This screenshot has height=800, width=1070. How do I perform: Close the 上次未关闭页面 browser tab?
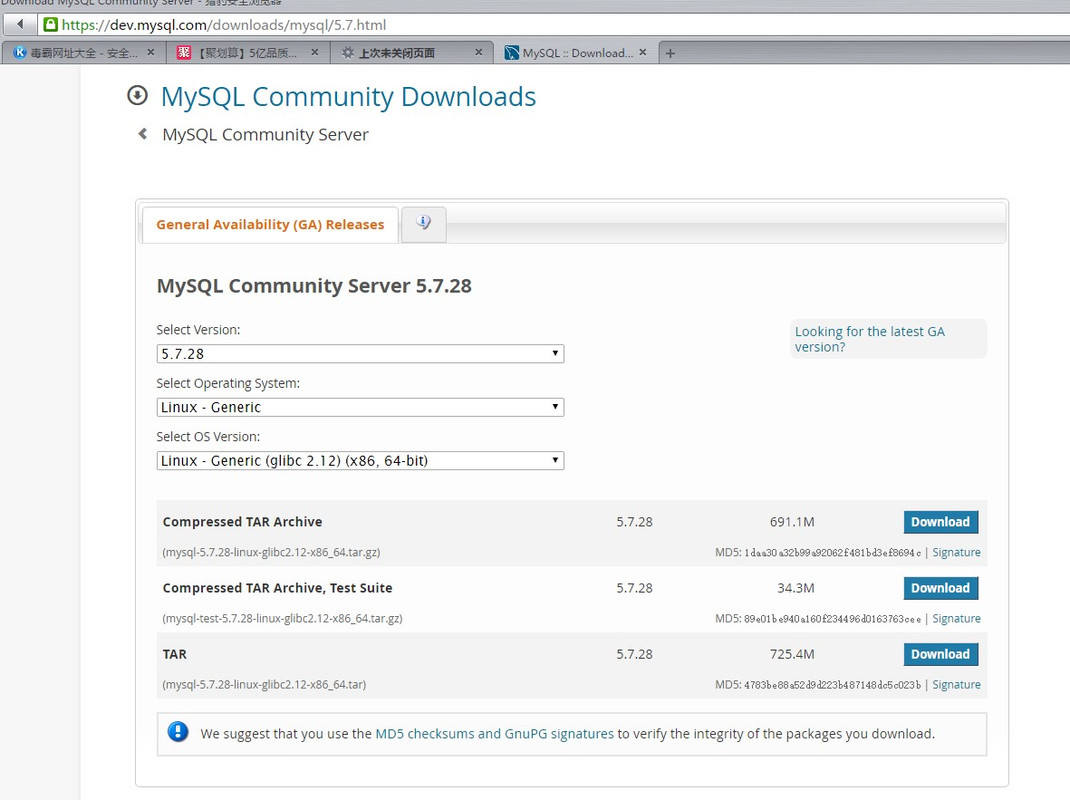pos(478,52)
